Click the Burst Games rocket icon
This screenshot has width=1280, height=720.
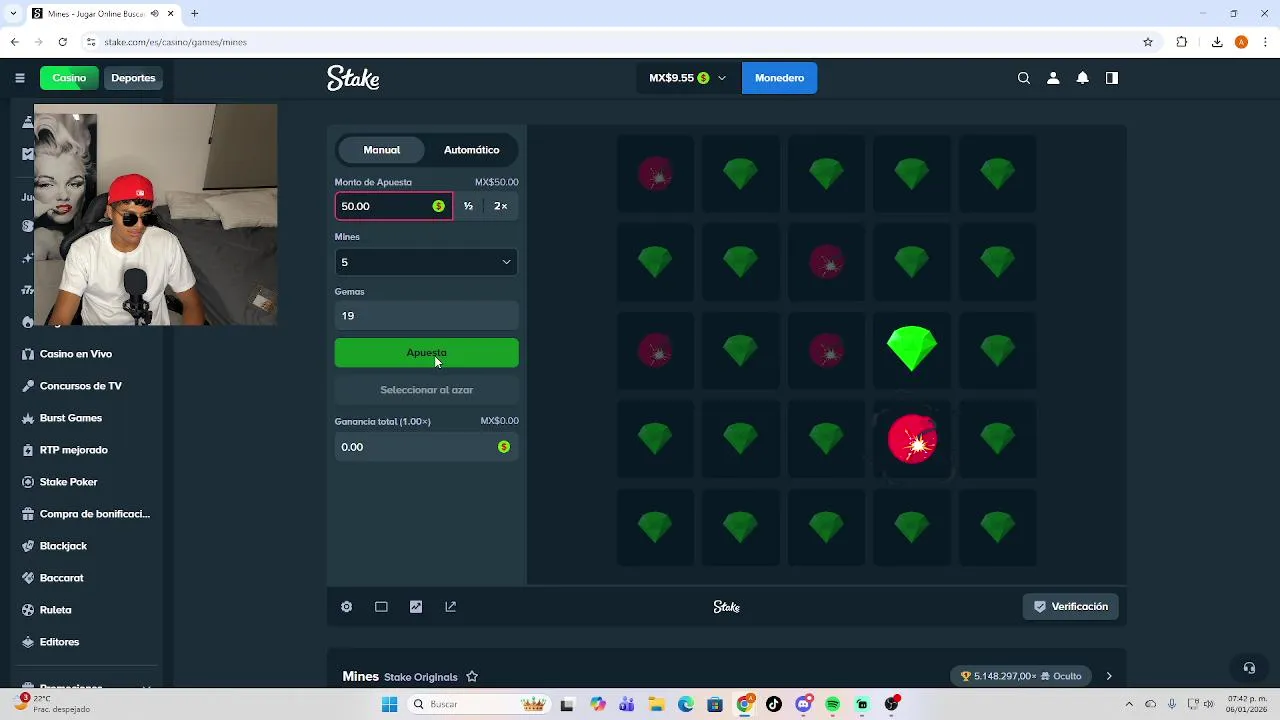tap(28, 418)
